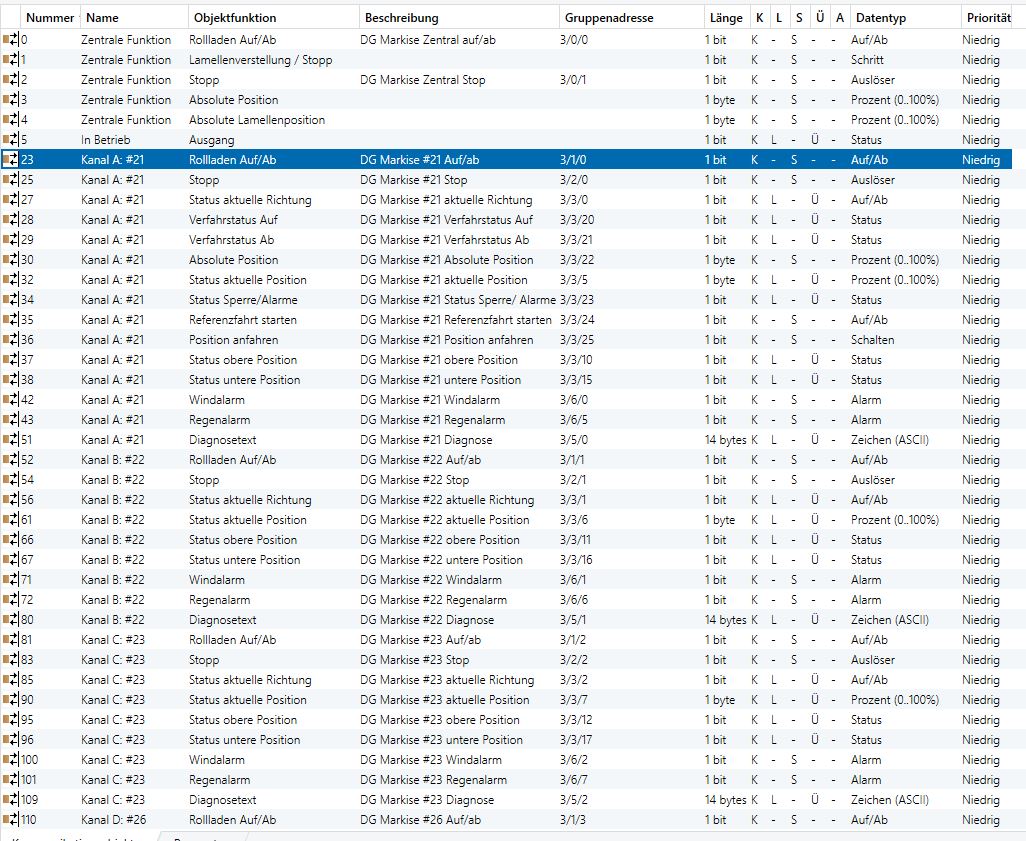Click the icon beside object number 23
The width and height of the screenshot is (1026, 841).
pos(11,160)
